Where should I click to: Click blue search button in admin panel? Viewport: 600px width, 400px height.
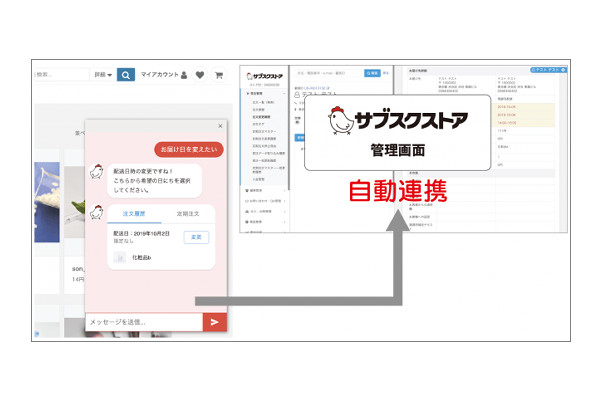click(372, 73)
